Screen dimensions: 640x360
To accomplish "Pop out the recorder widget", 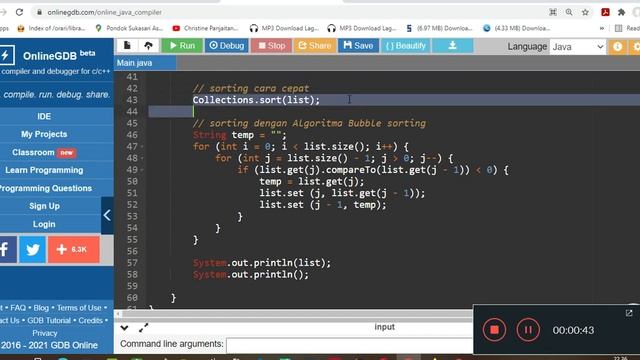I will pyautogui.click(x=629, y=313).
